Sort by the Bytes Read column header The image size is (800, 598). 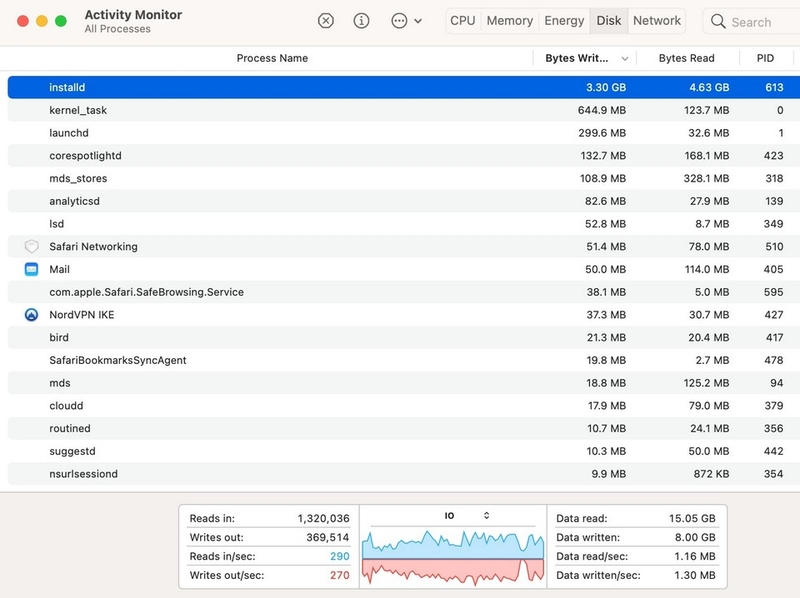686,58
